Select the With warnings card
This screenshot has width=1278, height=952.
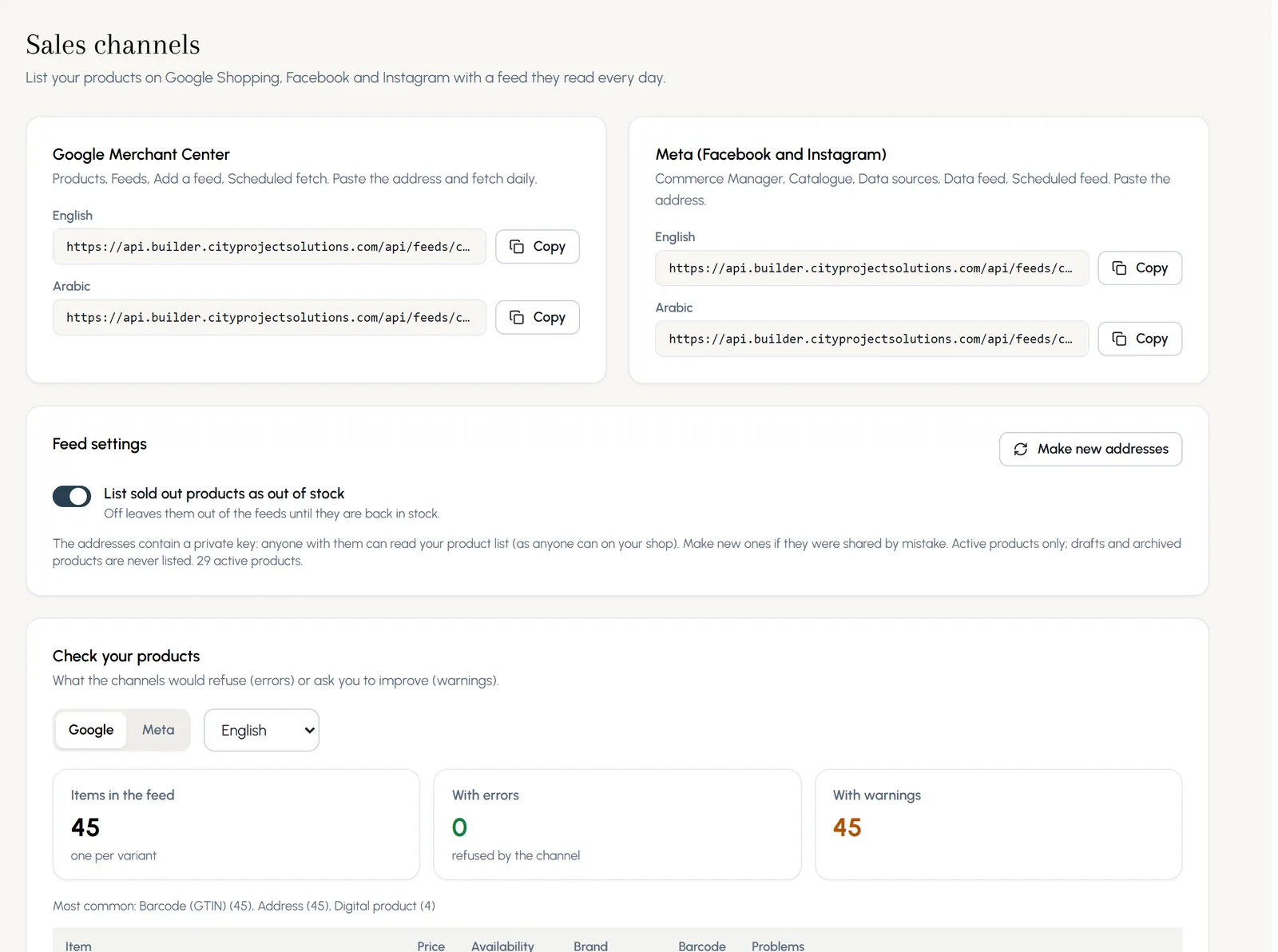tap(998, 824)
